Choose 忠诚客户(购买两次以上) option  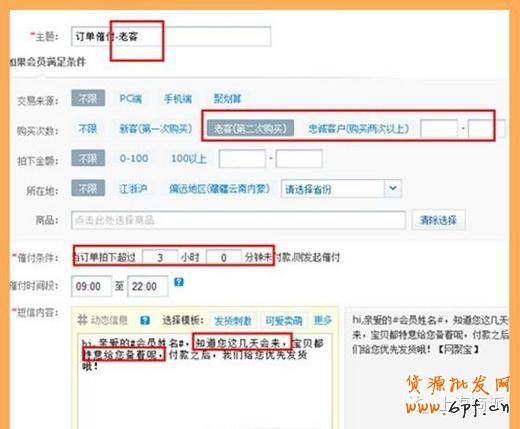click(x=358, y=128)
